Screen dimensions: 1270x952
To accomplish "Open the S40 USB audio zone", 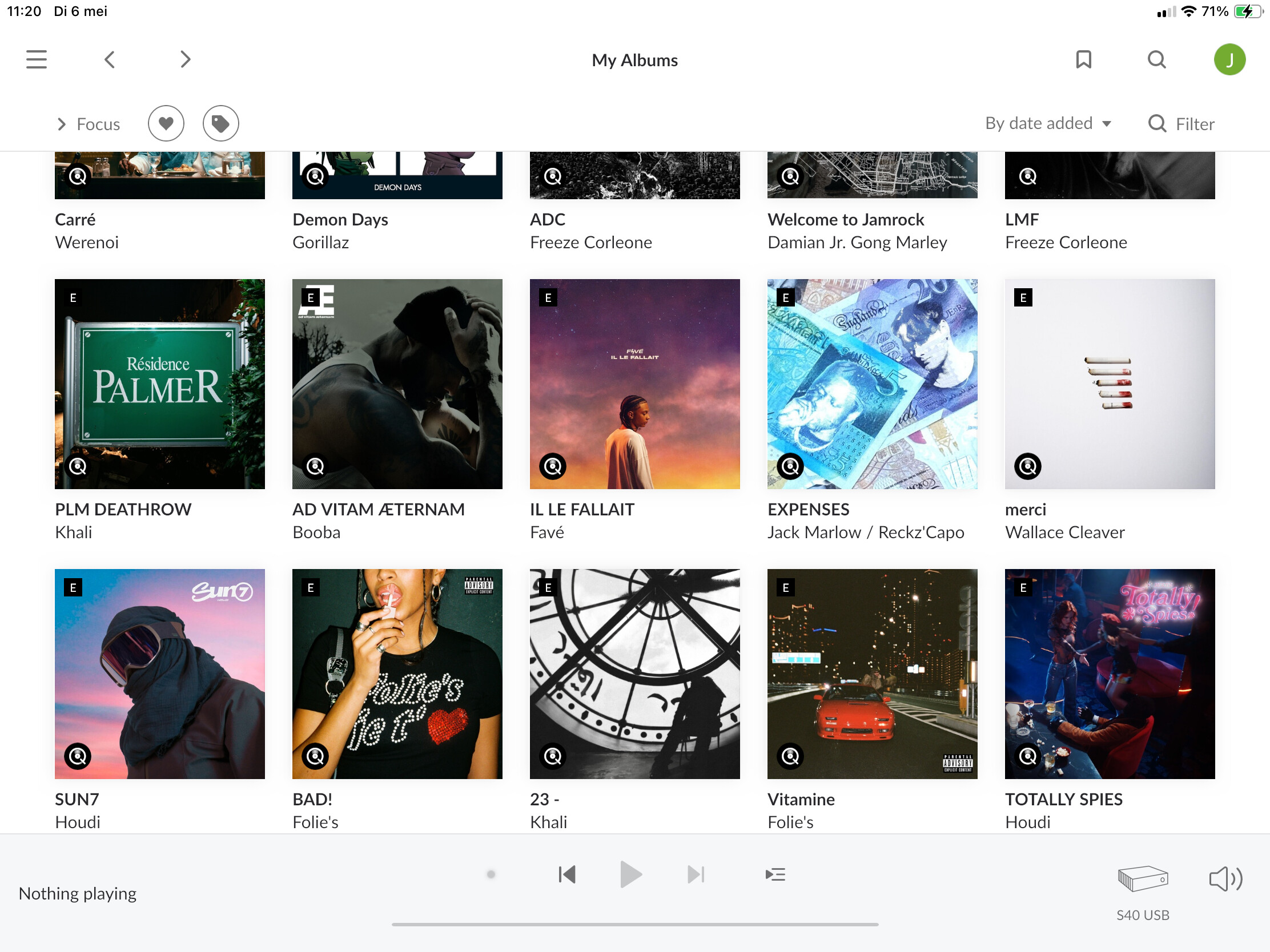I will tap(1143, 892).
